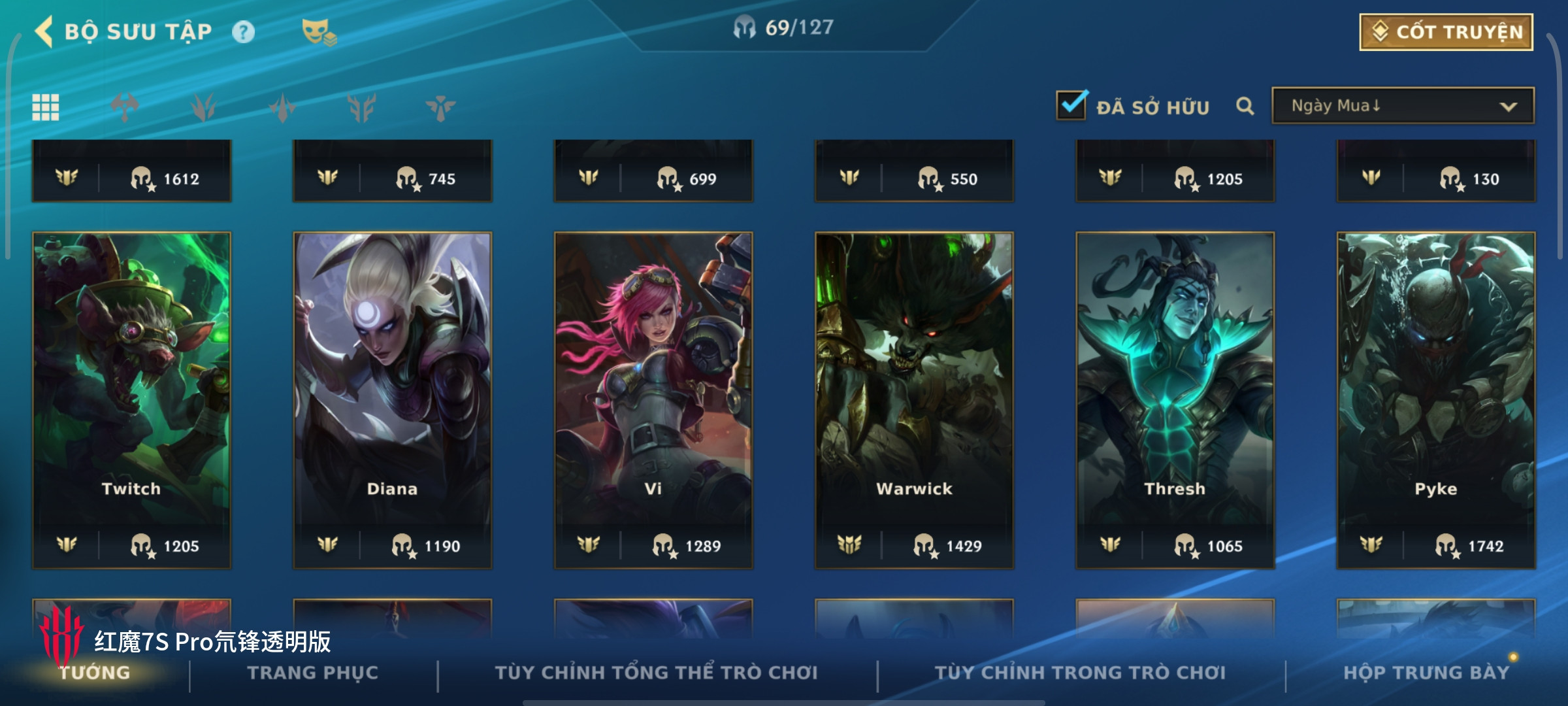Open Tùy Chỉnh Trong Trò Chơi tab

1080,673
